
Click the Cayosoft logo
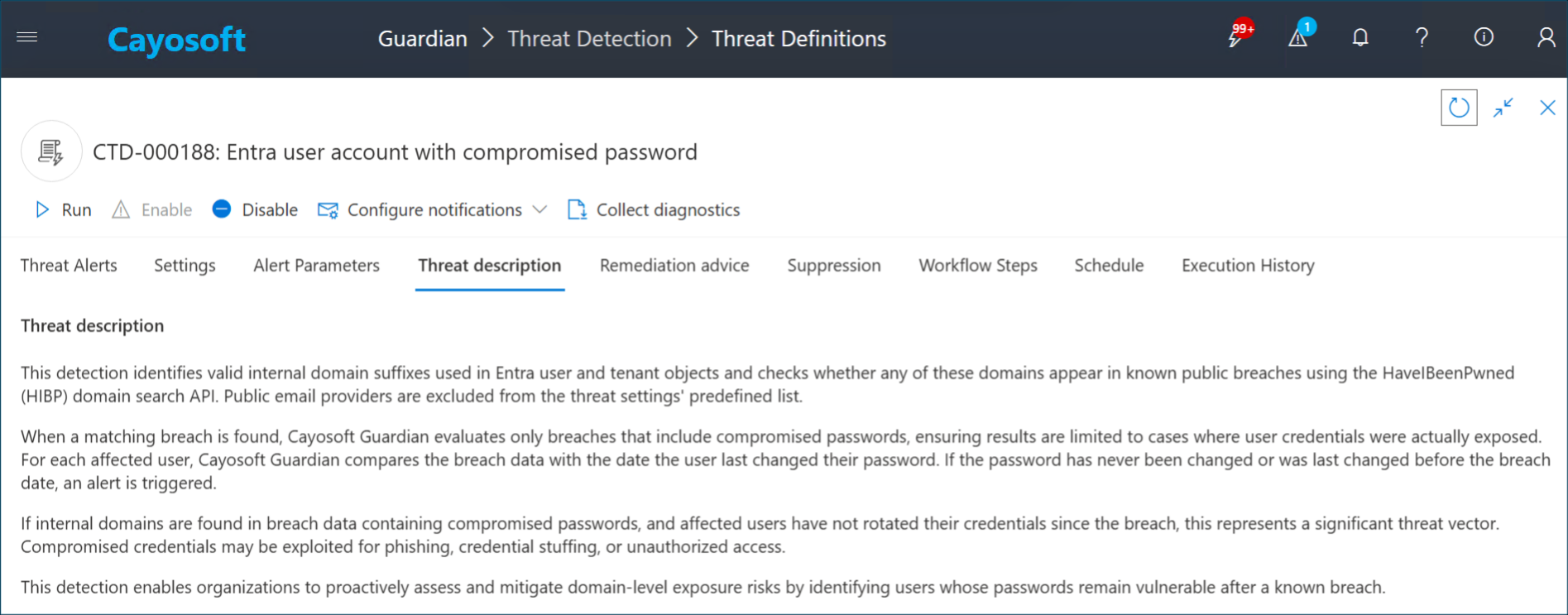tap(176, 40)
